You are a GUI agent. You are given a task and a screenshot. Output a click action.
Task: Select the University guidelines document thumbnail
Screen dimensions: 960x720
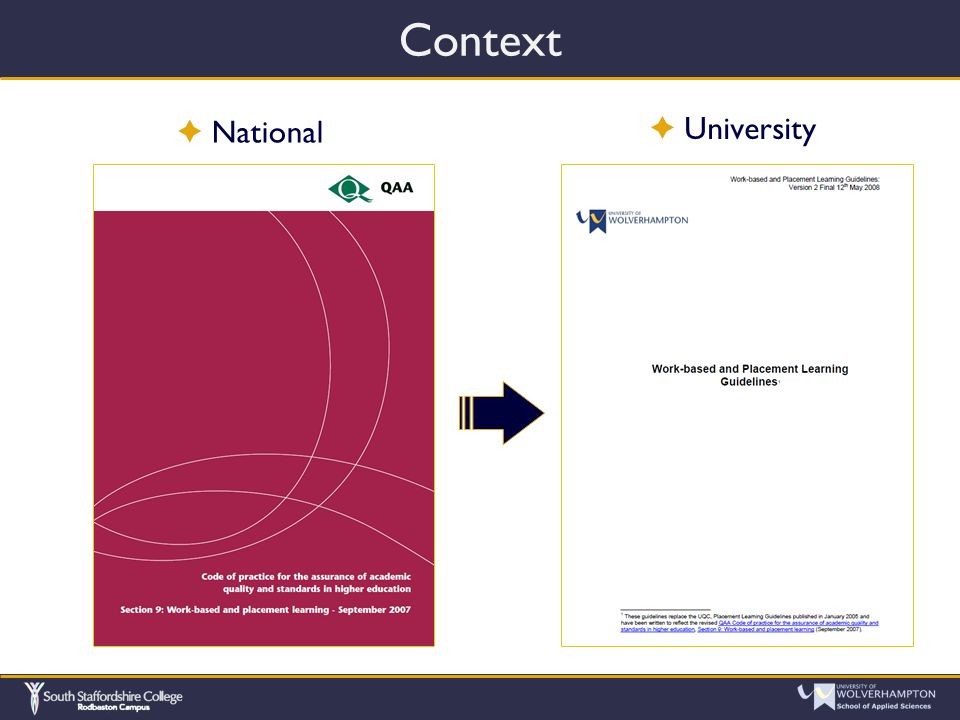click(737, 405)
